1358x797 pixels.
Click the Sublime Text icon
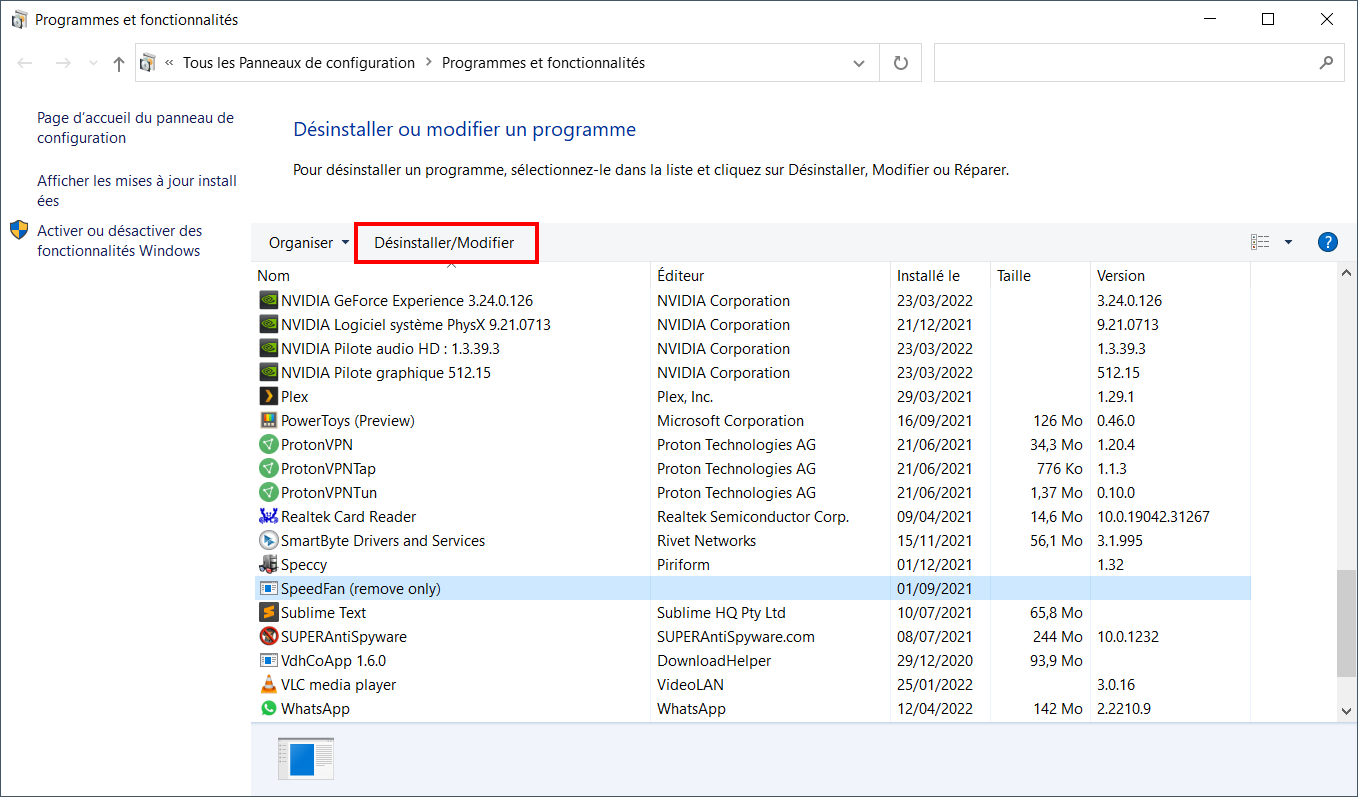pos(268,613)
